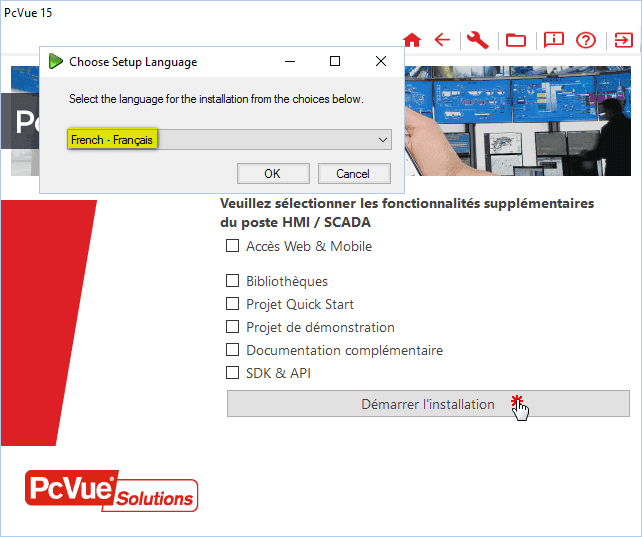Viewport: 642px width, 537px height.
Task: Expand the setup language dropdown arrow
Action: coord(383,141)
